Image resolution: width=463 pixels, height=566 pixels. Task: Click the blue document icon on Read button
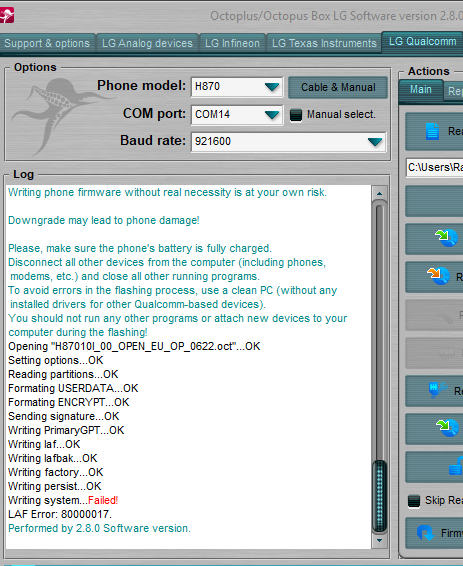(432, 131)
